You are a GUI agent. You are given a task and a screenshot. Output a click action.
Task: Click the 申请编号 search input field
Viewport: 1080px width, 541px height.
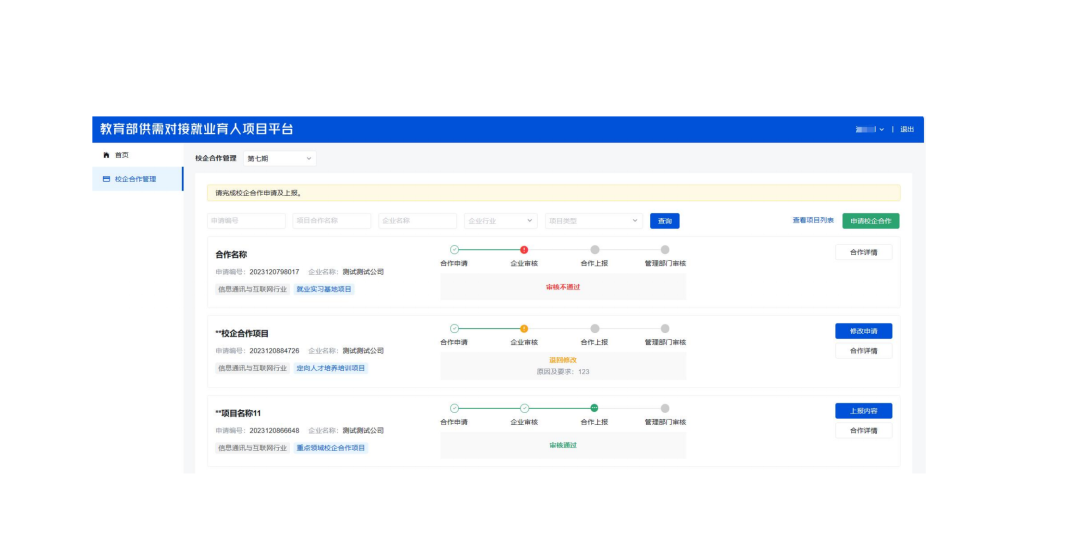point(246,221)
